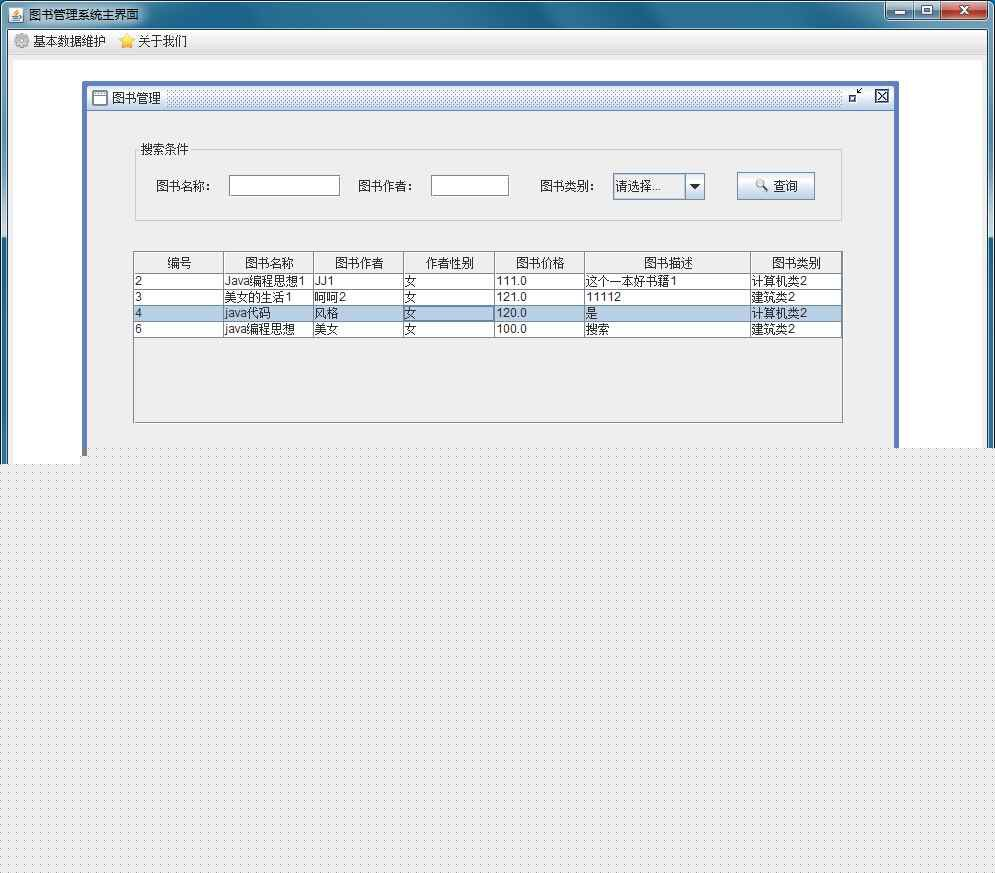Click the 图书作者 column header
This screenshot has width=995, height=873.
coord(359,263)
